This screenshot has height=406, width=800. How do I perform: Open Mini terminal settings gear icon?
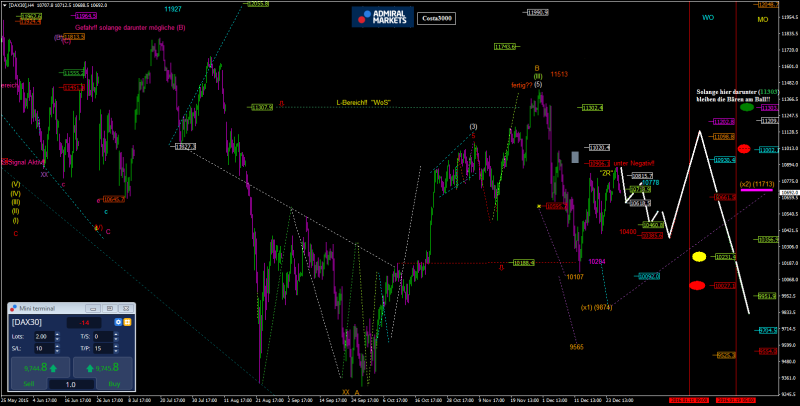[x=118, y=323]
